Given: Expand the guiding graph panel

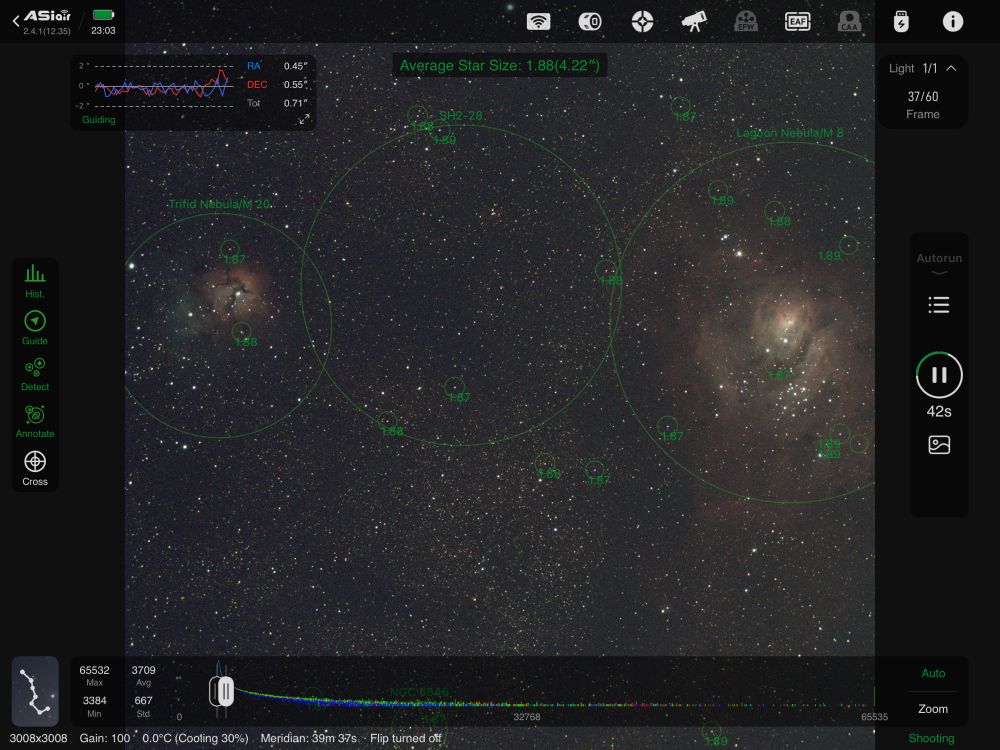Looking at the screenshot, I should (304, 119).
